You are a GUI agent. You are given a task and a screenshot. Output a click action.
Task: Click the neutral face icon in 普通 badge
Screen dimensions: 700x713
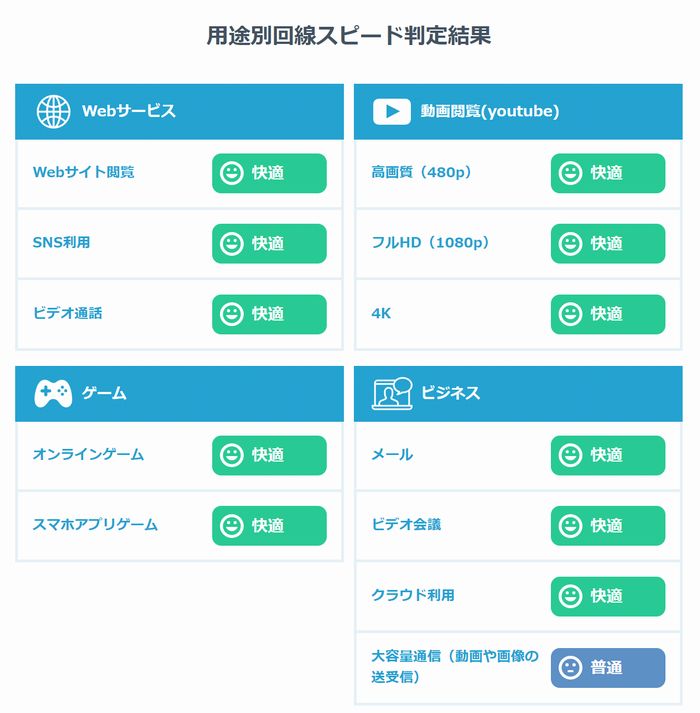click(570, 668)
